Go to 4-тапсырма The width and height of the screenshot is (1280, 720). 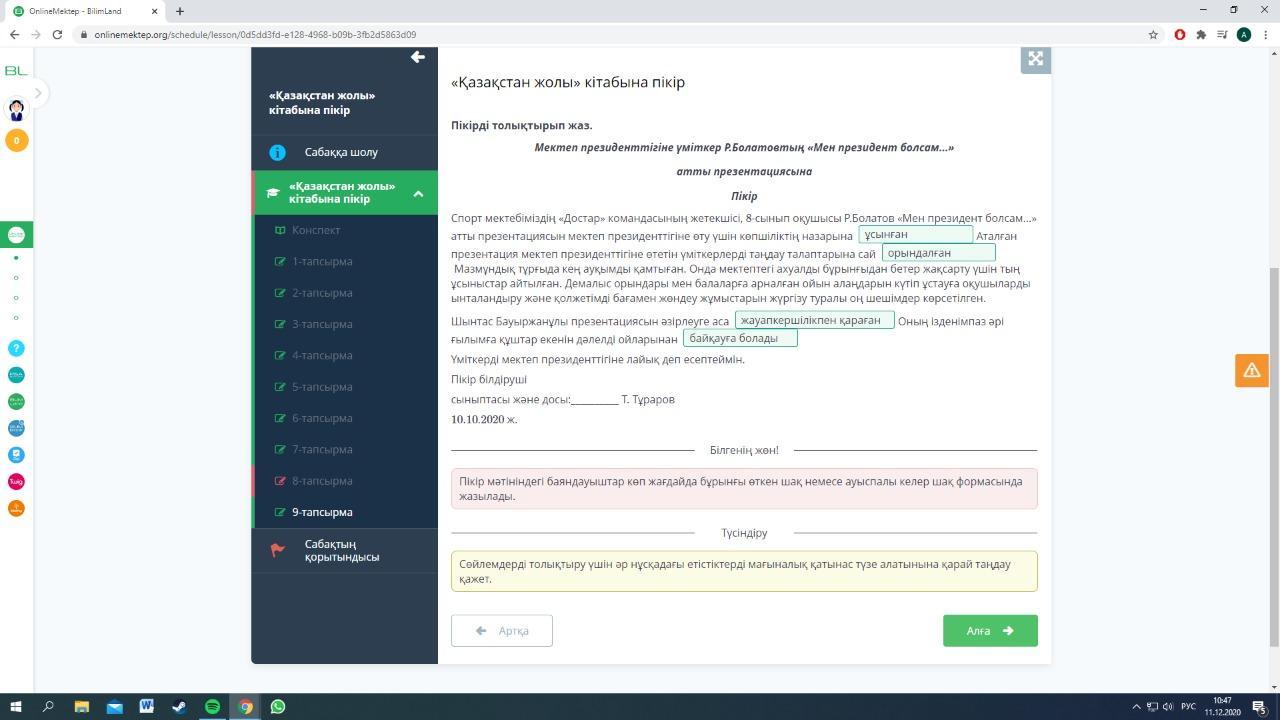point(345,356)
